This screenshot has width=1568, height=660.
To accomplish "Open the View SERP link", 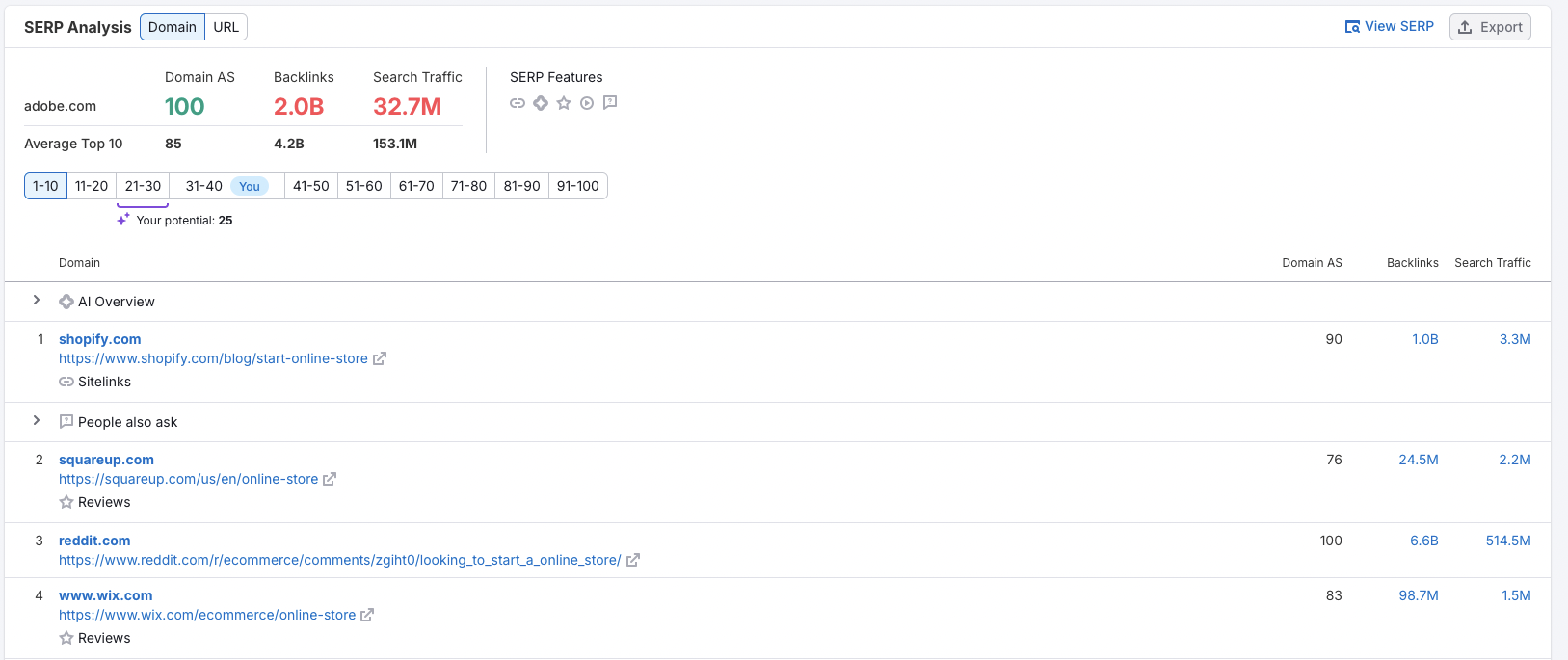I will coord(1389,27).
